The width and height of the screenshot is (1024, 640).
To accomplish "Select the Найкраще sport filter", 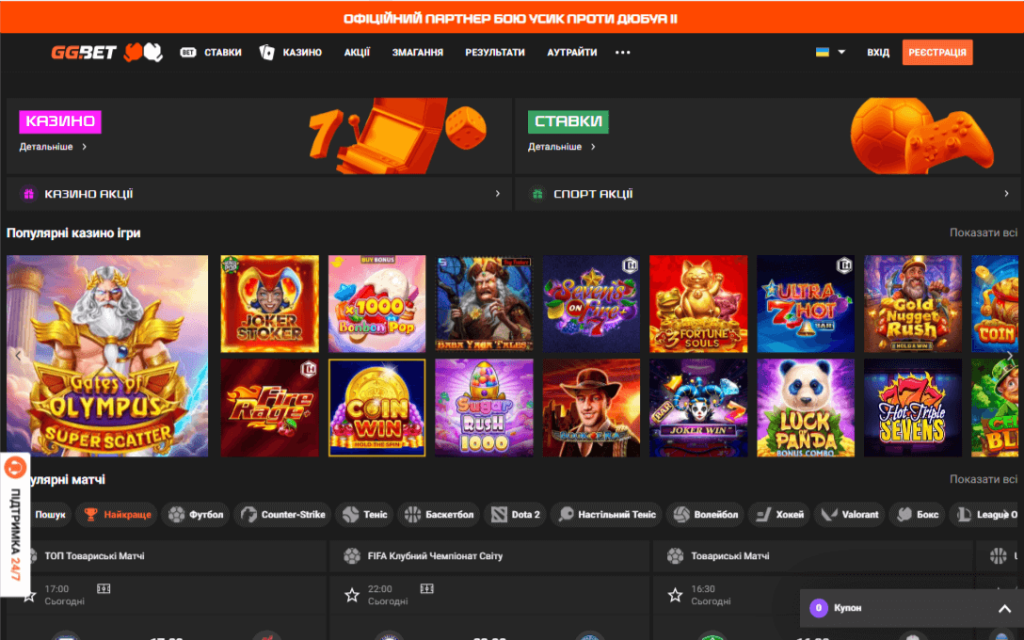I will click(116, 515).
